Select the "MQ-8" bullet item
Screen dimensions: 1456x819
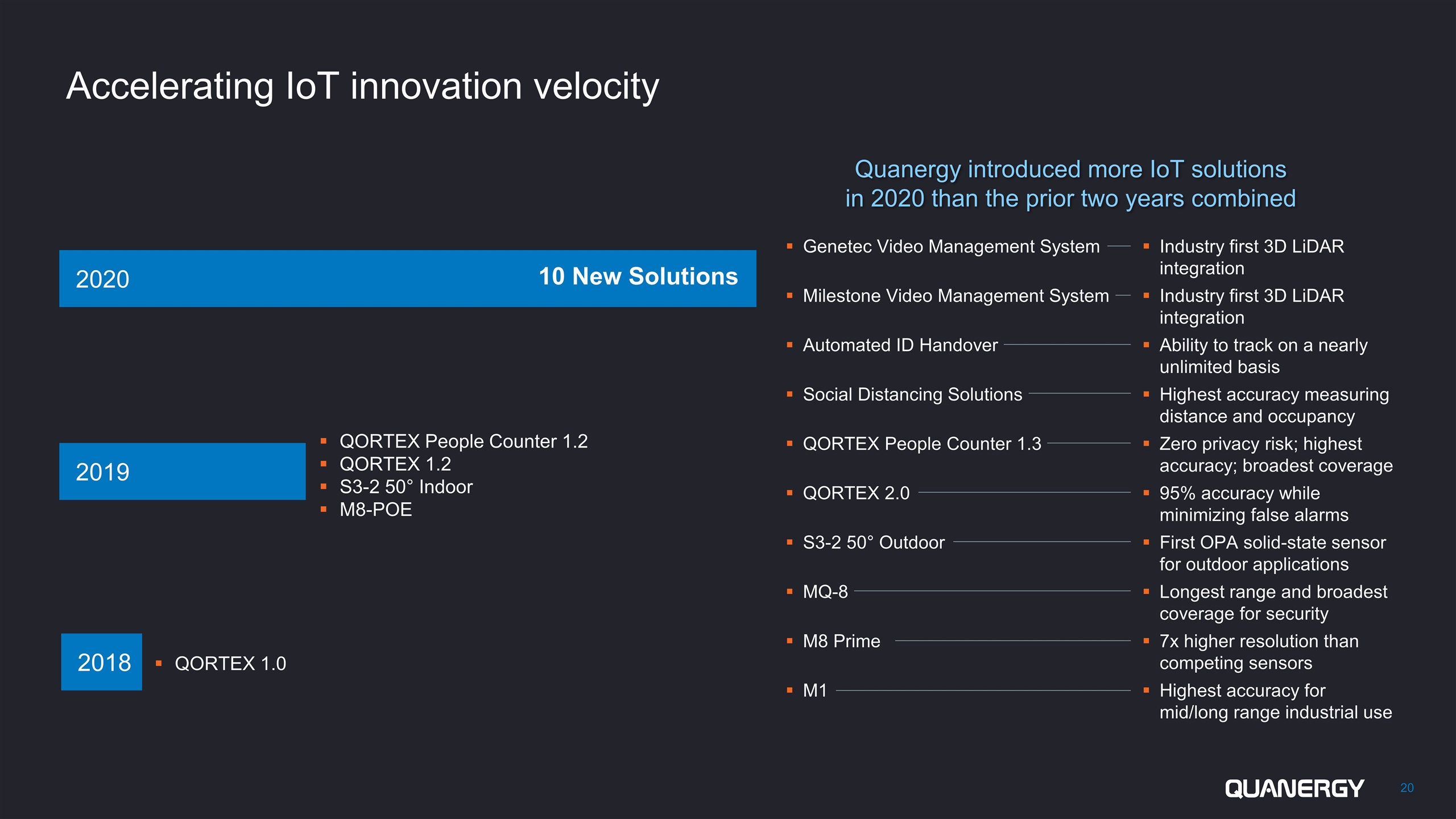coord(825,592)
